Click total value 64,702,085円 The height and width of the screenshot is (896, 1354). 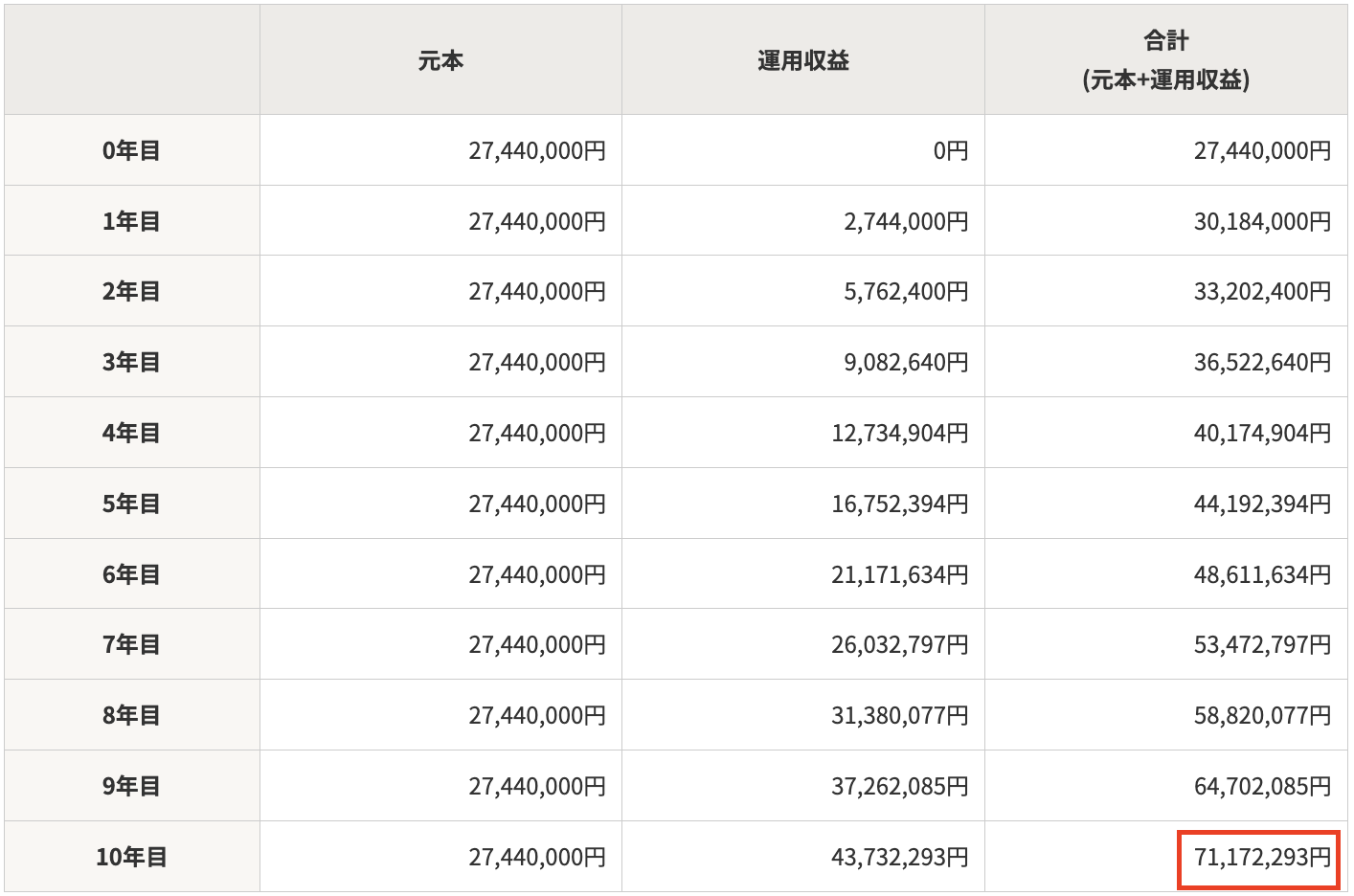(x=1262, y=786)
